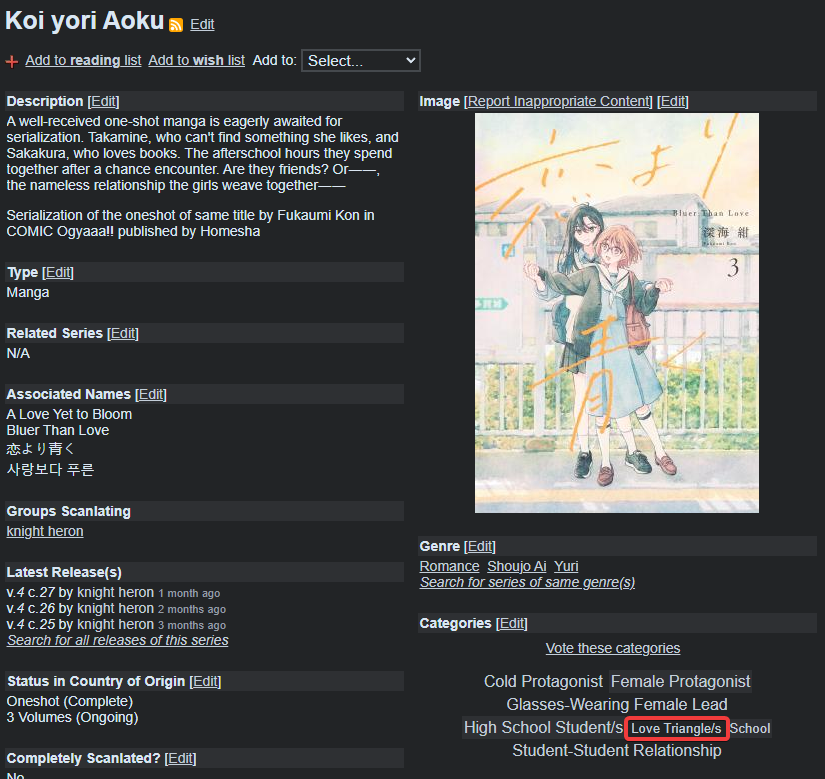Edit the Image section
Image resolution: width=825 pixels, height=779 pixels.
pos(672,101)
